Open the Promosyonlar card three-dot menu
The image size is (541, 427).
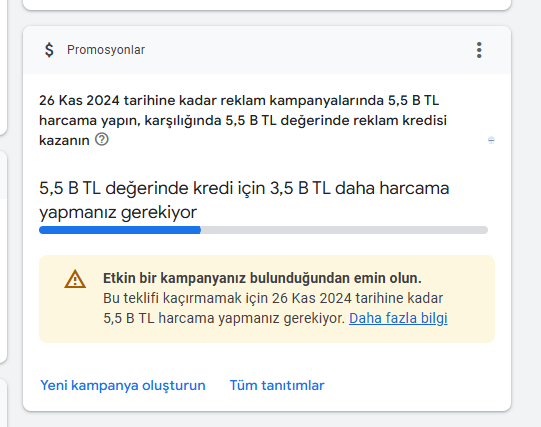tap(479, 50)
